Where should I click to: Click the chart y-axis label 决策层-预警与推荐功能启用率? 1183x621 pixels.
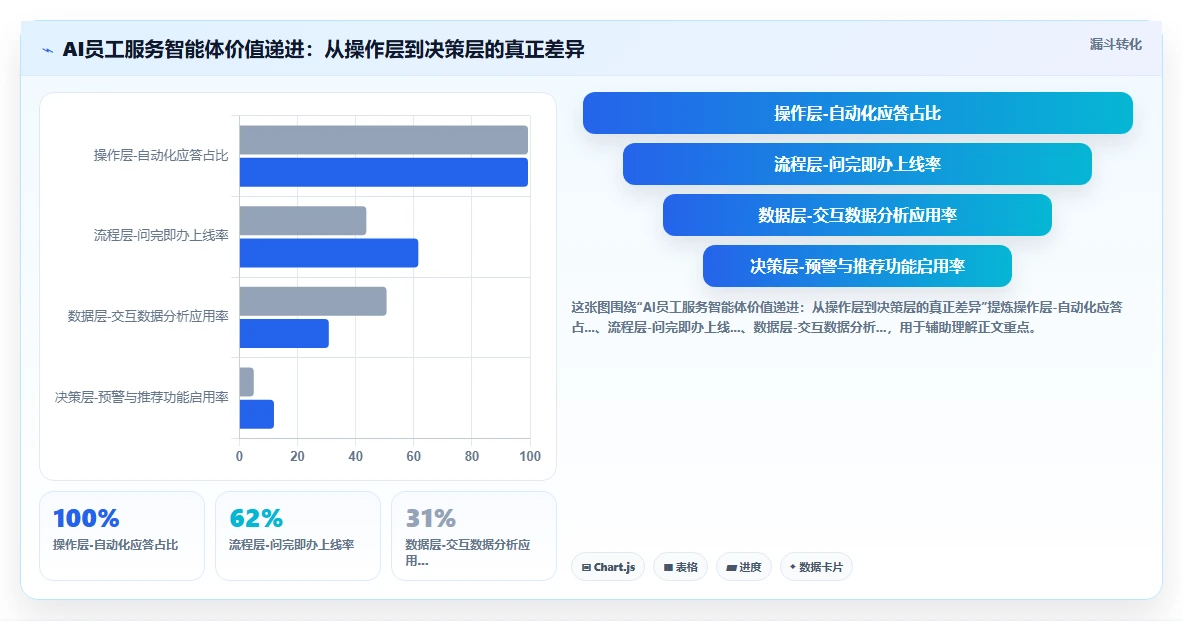[142, 397]
